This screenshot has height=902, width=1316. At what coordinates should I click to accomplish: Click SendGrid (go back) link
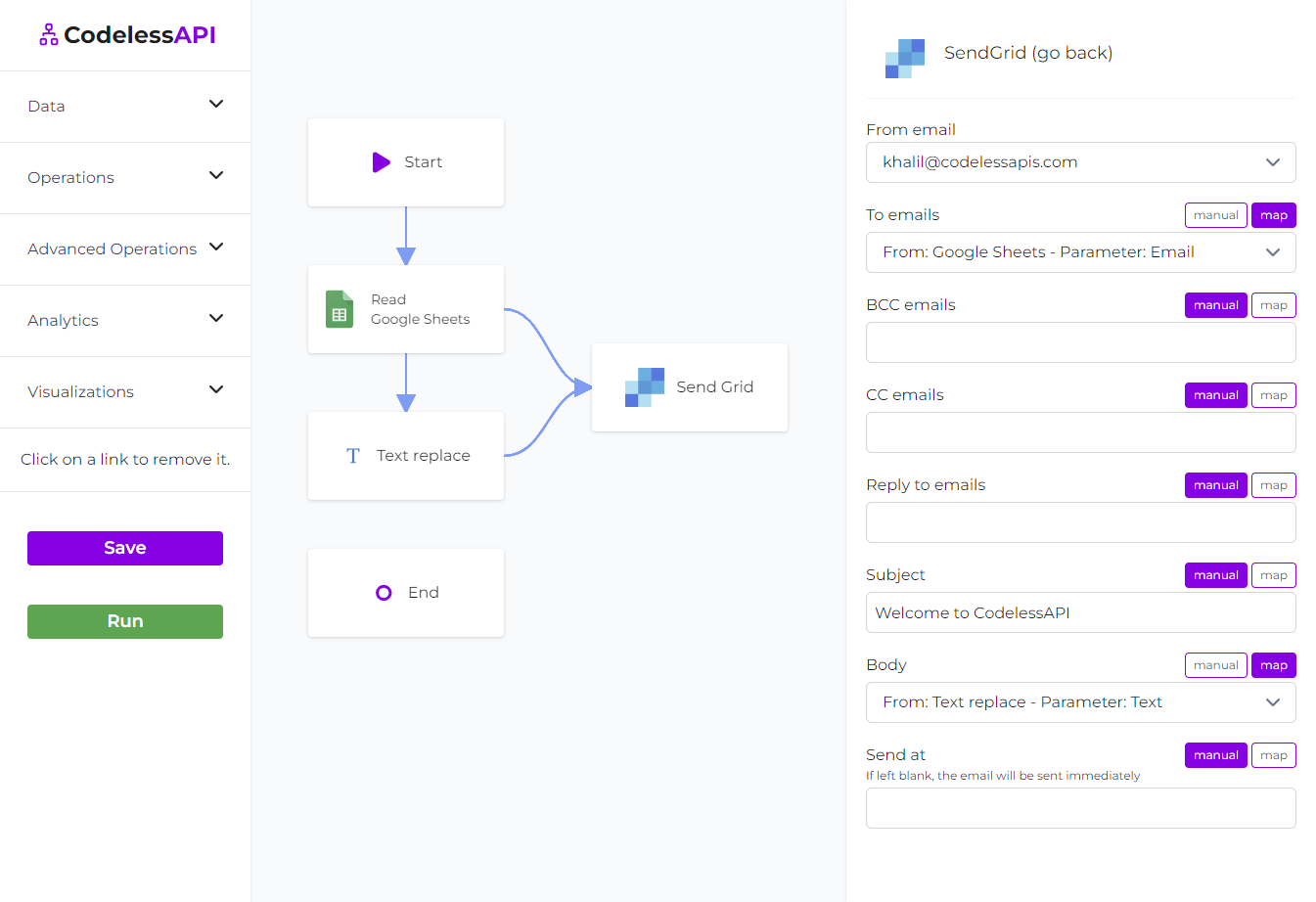tap(1028, 53)
